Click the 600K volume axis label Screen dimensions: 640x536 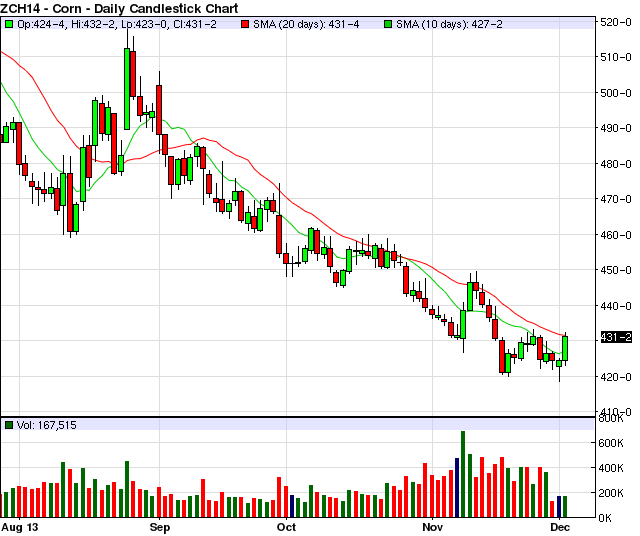[x=611, y=443]
